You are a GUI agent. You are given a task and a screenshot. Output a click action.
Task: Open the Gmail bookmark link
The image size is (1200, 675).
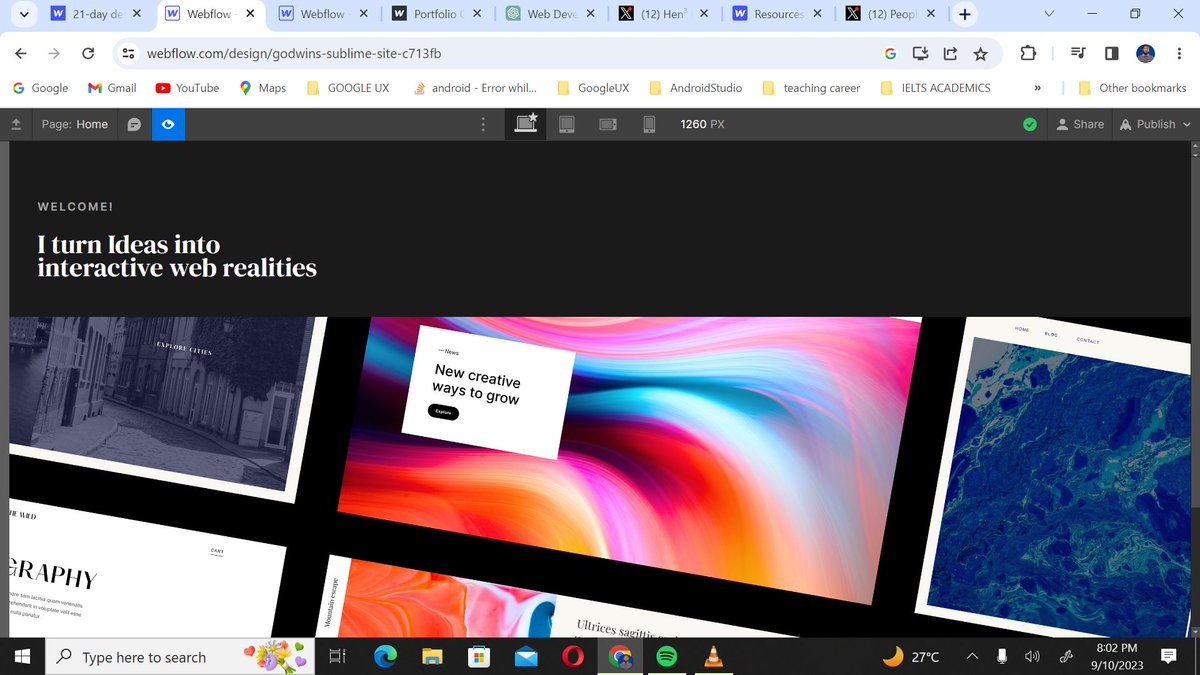(111, 88)
